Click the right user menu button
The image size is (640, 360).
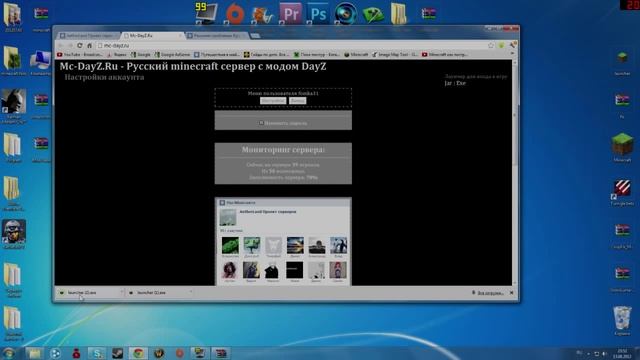(x=297, y=100)
